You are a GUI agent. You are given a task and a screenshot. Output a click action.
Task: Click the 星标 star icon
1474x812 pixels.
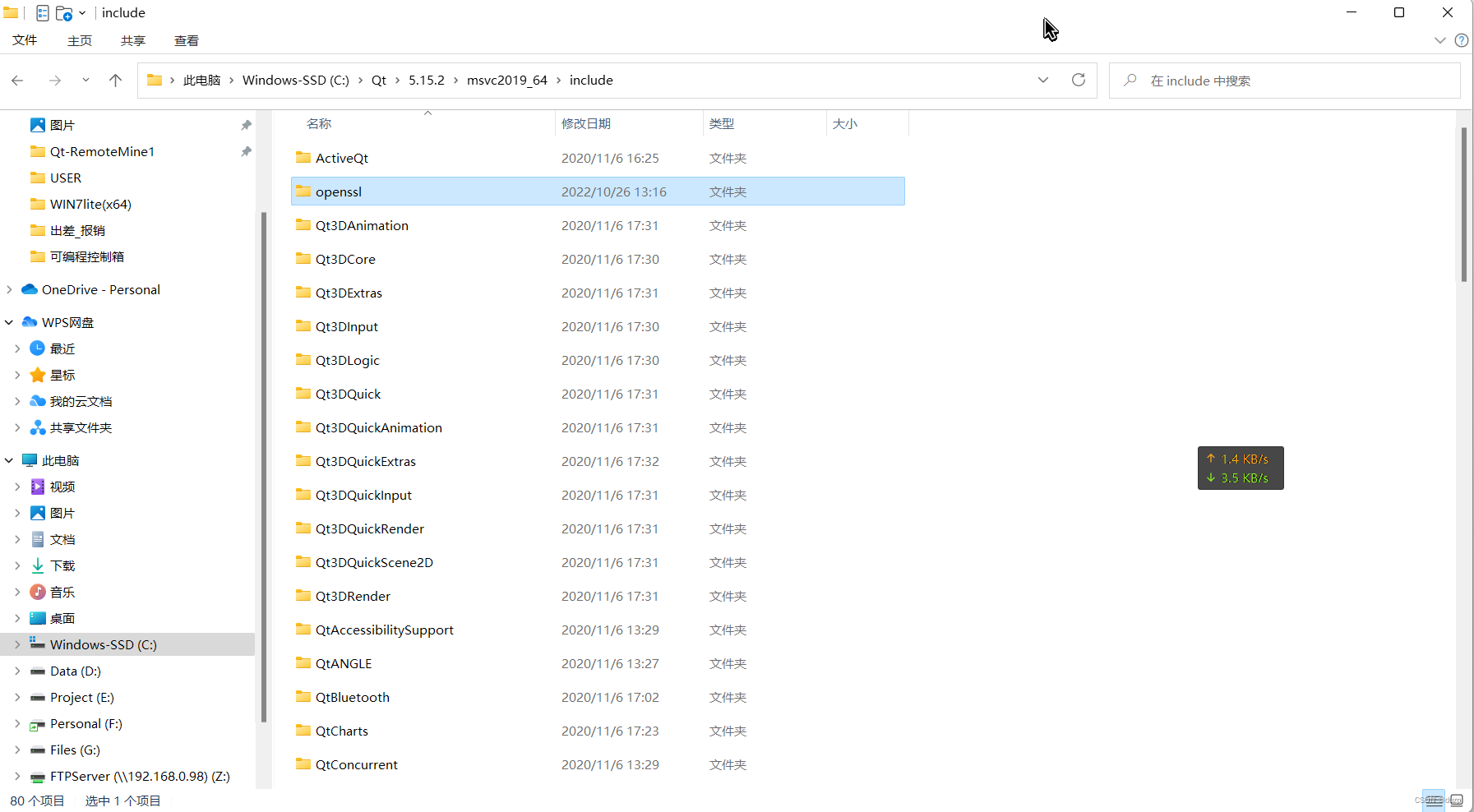(x=38, y=375)
